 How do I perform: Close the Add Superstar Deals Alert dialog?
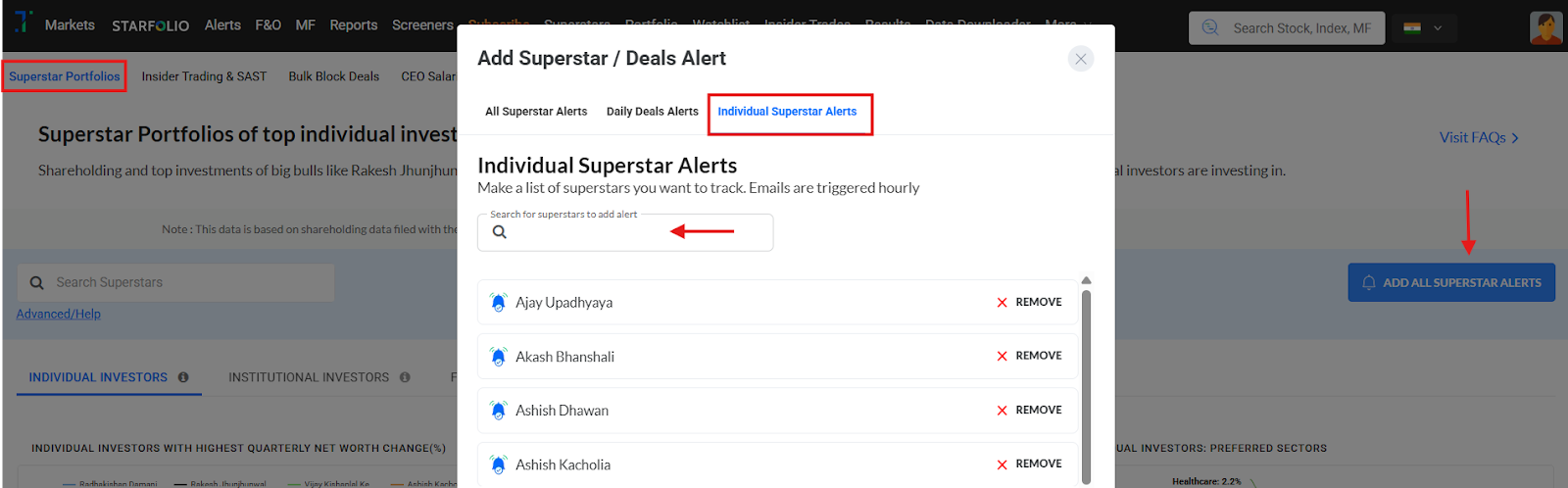[x=1080, y=59]
